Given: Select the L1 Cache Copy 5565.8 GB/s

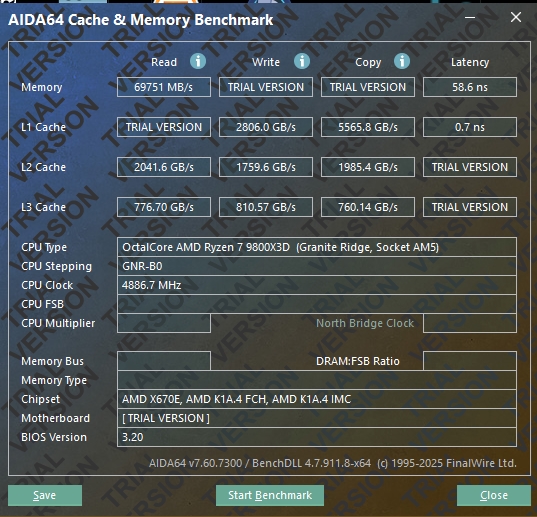Looking at the screenshot, I should pyautogui.click(x=368, y=127).
